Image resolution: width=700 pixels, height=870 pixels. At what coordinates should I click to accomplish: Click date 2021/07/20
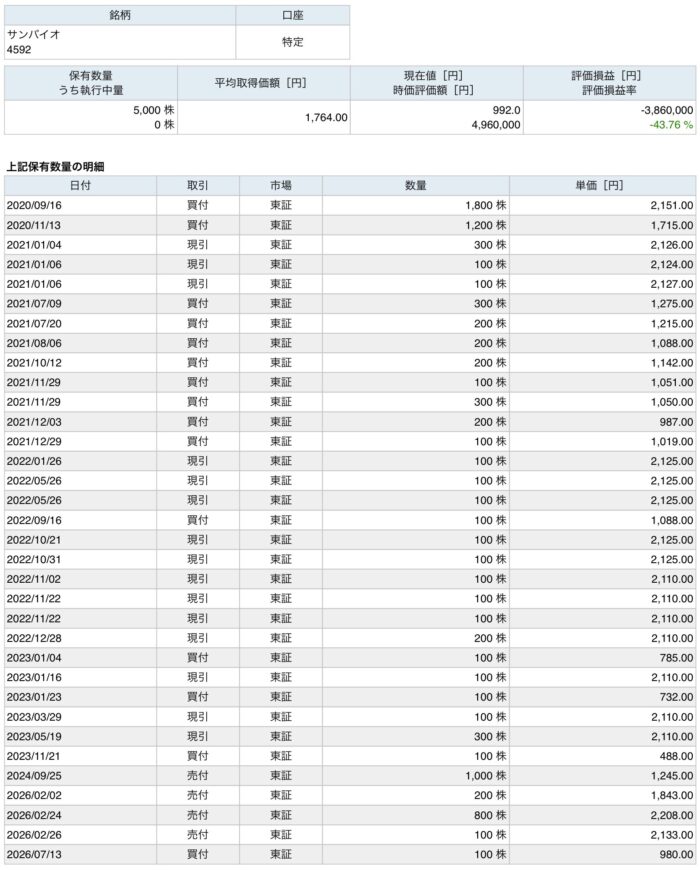coord(34,323)
